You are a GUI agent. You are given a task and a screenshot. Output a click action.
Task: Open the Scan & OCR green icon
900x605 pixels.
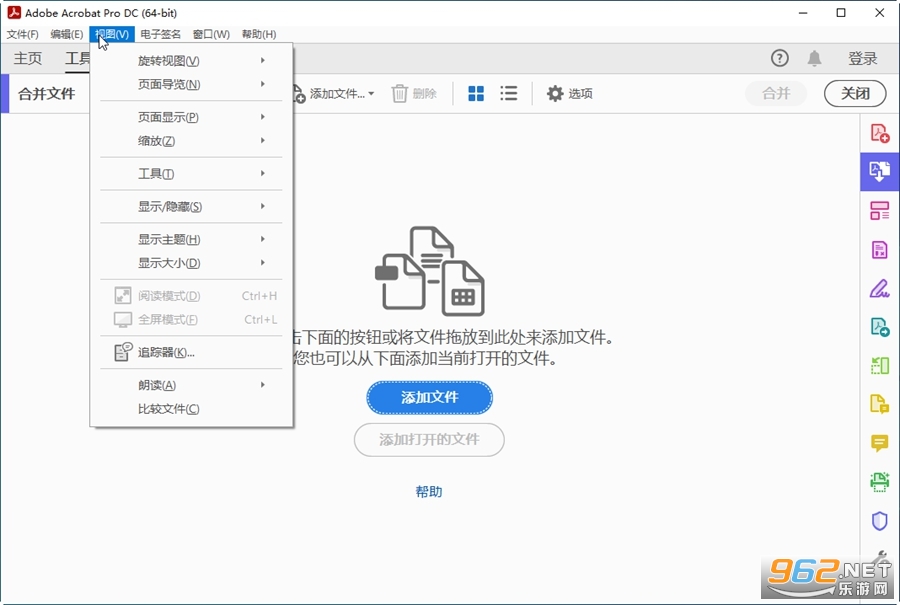pos(879,482)
